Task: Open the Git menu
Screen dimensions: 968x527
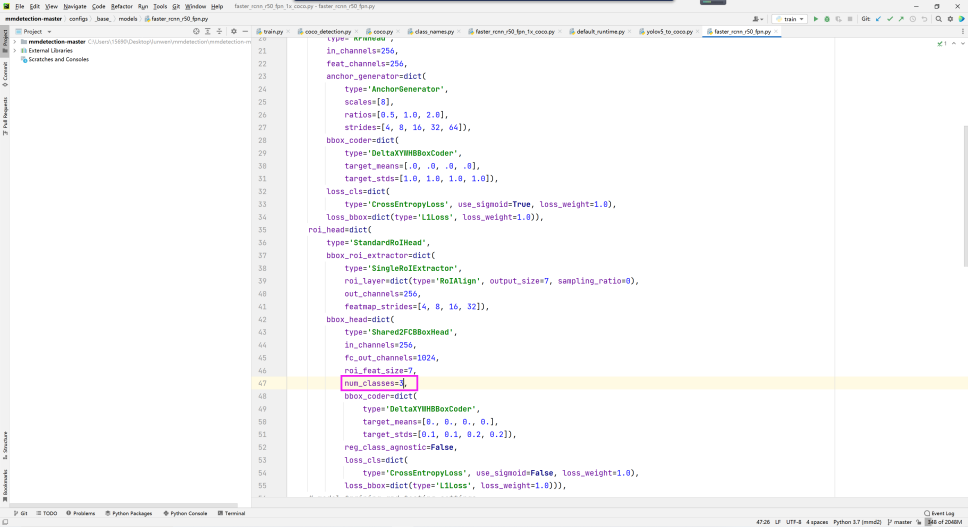Action: point(176,6)
